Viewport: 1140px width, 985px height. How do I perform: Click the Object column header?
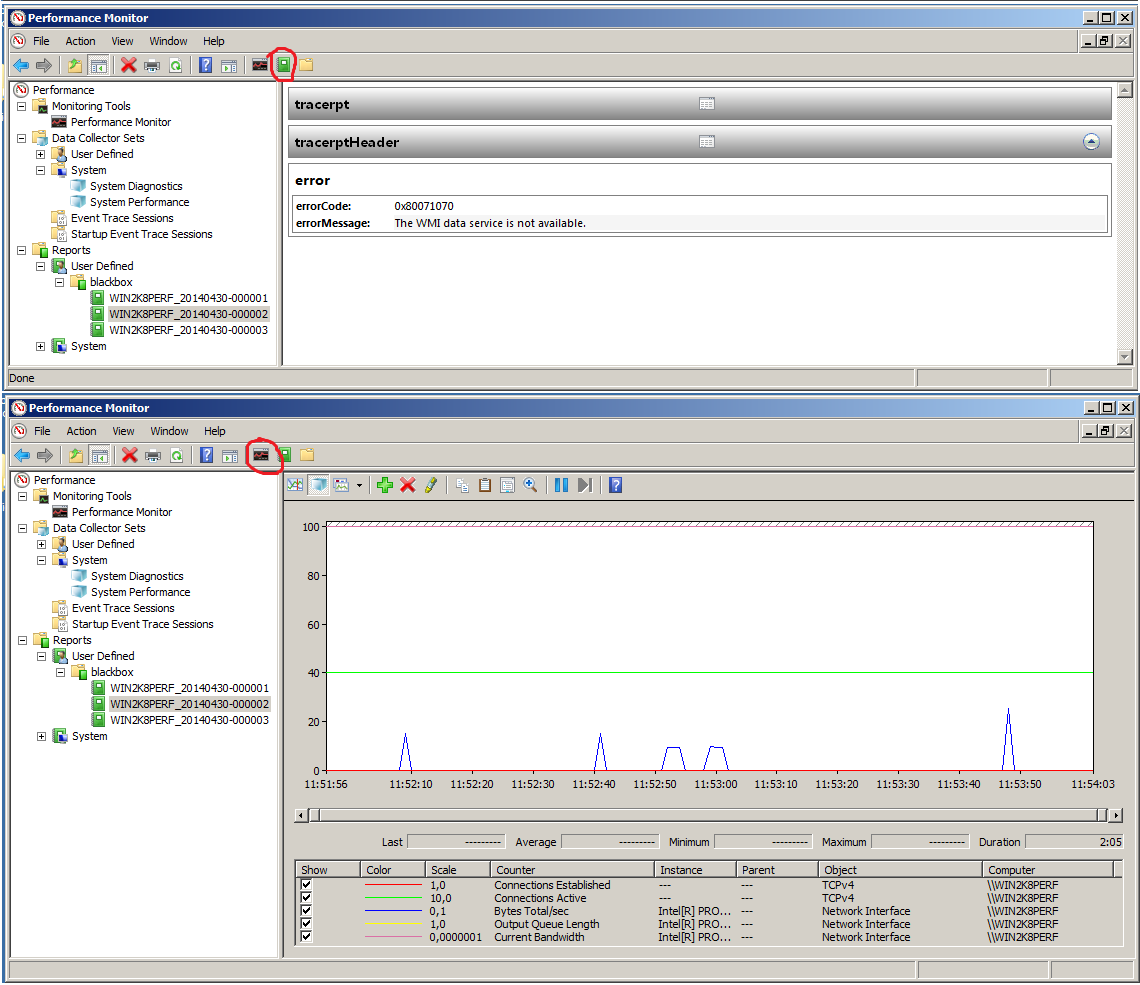pos(900,869)
